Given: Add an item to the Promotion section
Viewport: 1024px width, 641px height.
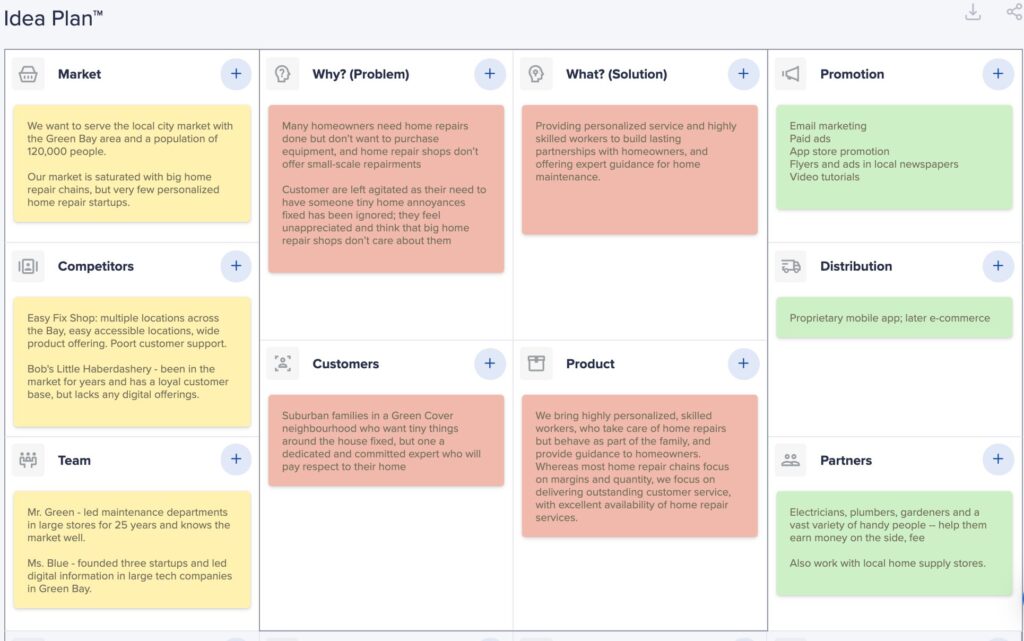Looking at the screenshot, I should tap(997, 73).
